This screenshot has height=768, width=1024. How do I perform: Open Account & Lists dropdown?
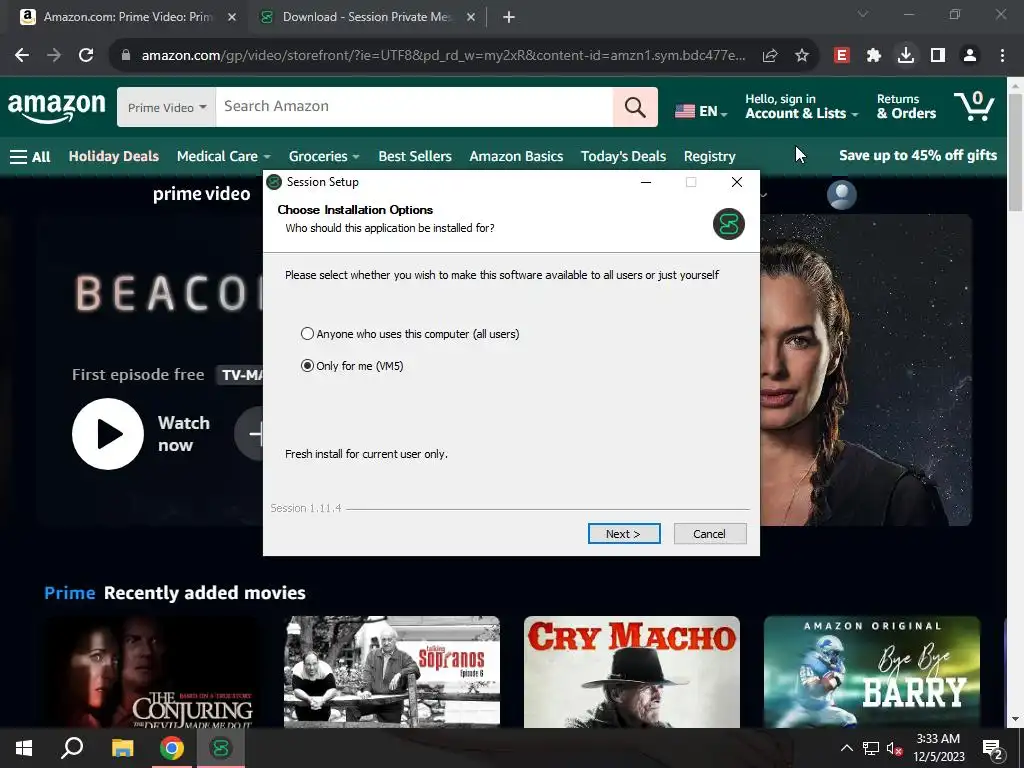pos(801,106)
